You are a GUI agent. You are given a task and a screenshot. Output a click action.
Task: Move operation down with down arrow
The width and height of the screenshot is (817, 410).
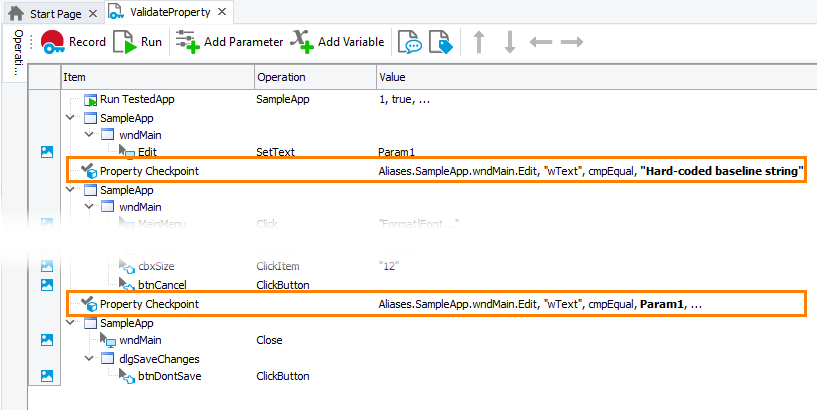509,42
